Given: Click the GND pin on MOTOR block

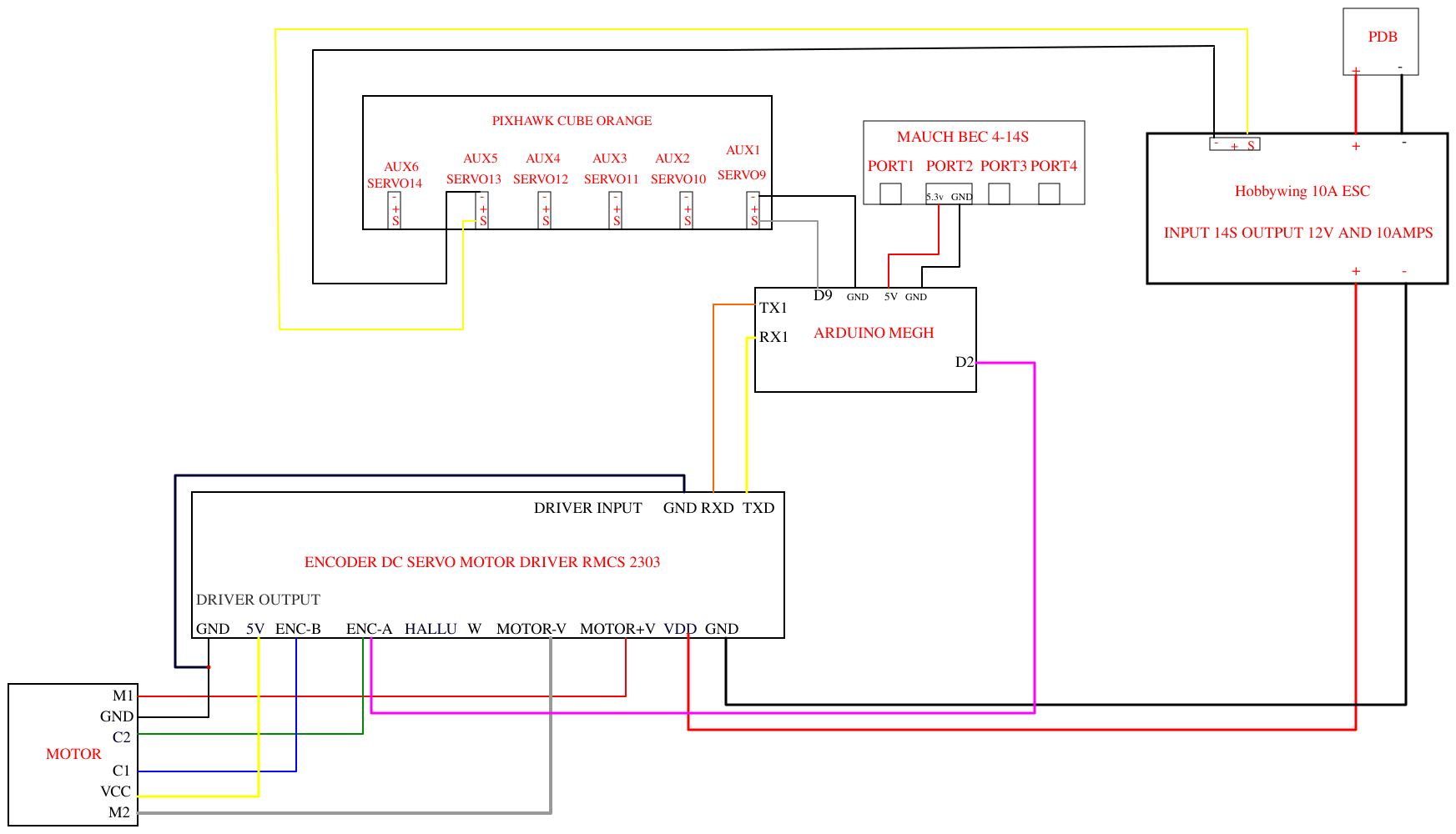Looking at the screenshot, I should [117, 716].
